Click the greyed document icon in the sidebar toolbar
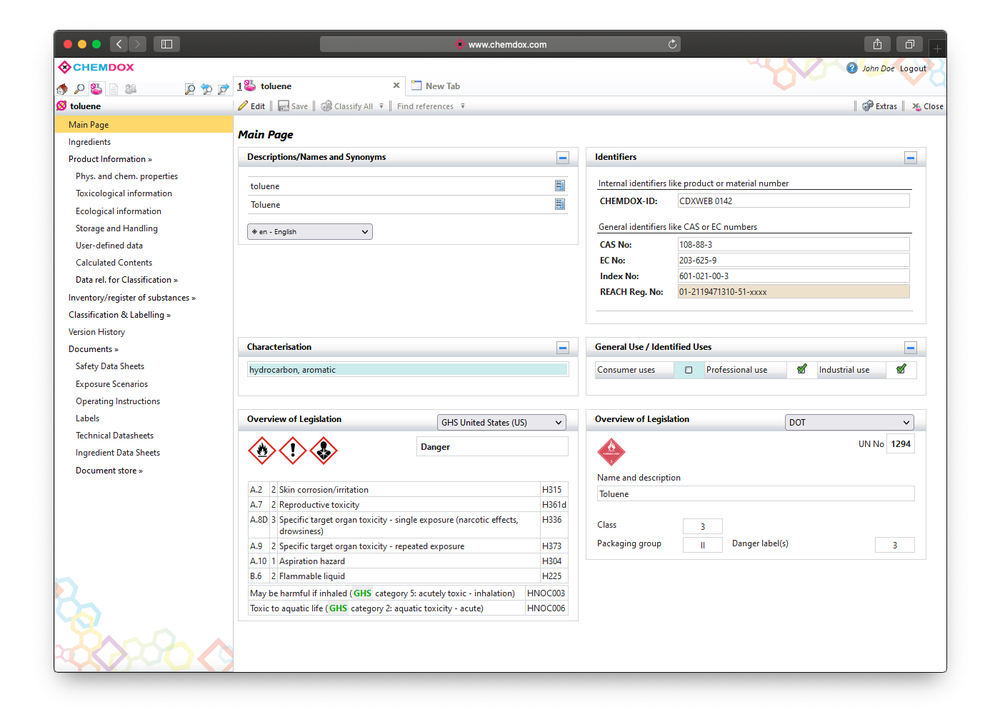This screenshot has width=1000, height=714. pos(113,89)
